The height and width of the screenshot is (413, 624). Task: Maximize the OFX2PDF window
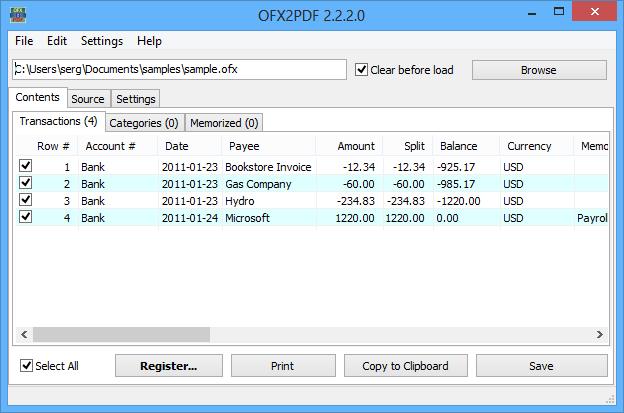[x=559, y=12]
